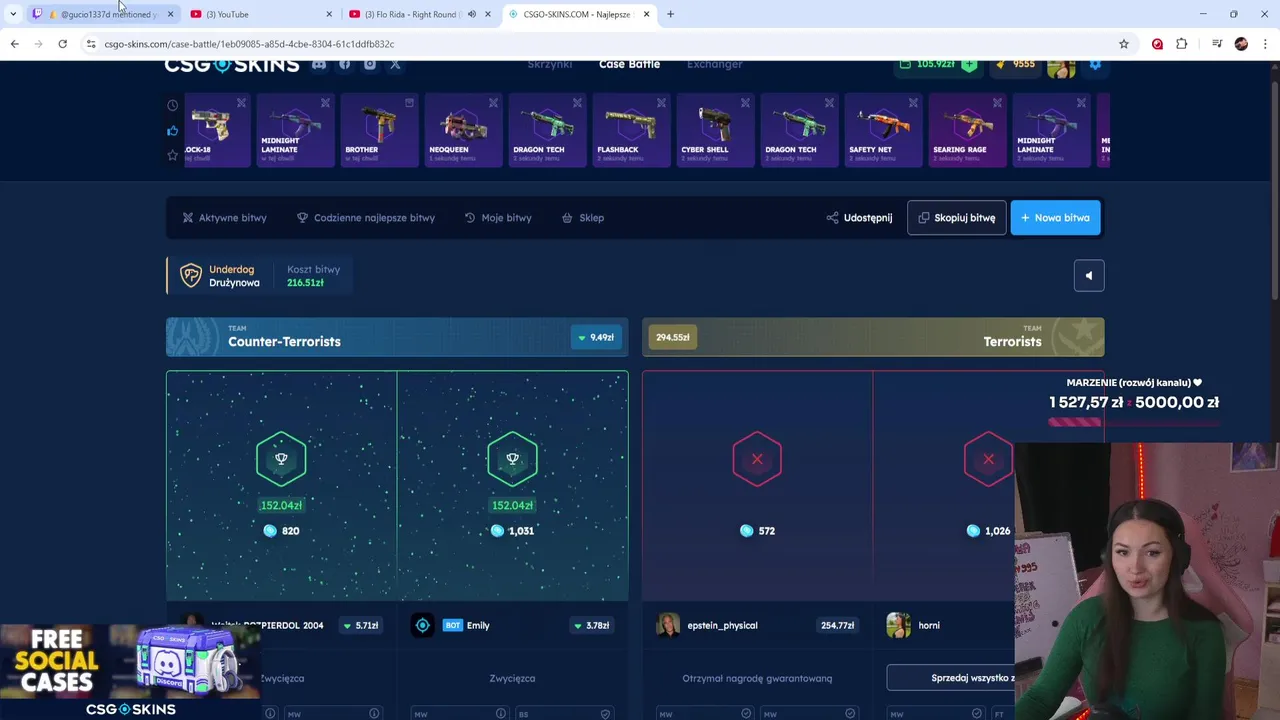Open the X (Twitter) icon in header
The image size is (1280, 720).
(x=395, y=65)
